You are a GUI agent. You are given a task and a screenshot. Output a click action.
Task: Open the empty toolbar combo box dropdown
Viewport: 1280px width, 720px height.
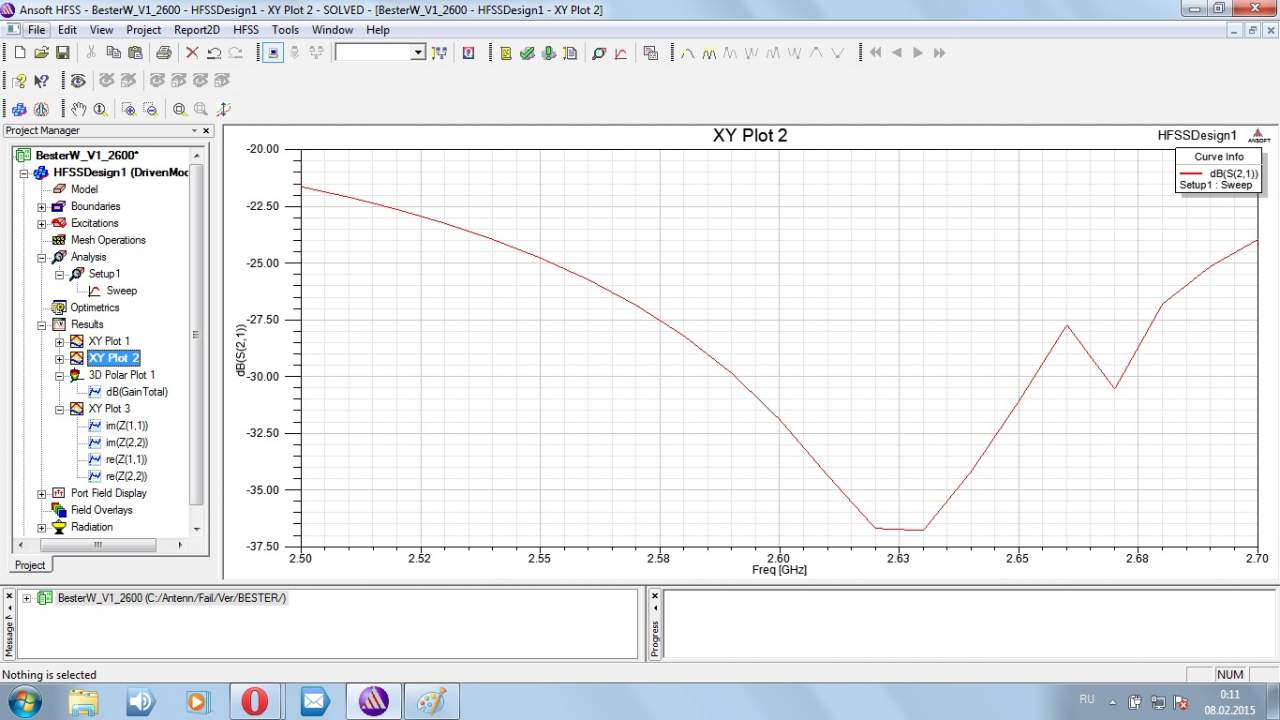click(x=418, y=53)
